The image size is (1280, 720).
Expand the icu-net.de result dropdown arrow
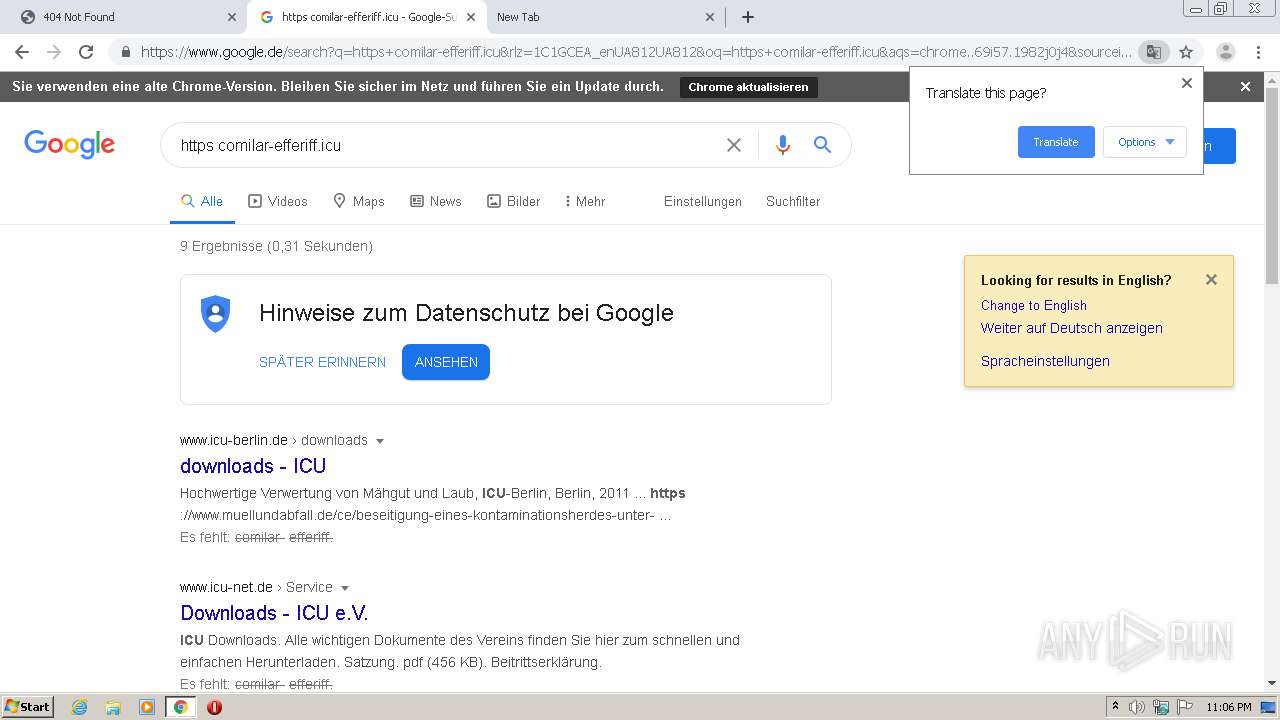(x=345, y=588)
